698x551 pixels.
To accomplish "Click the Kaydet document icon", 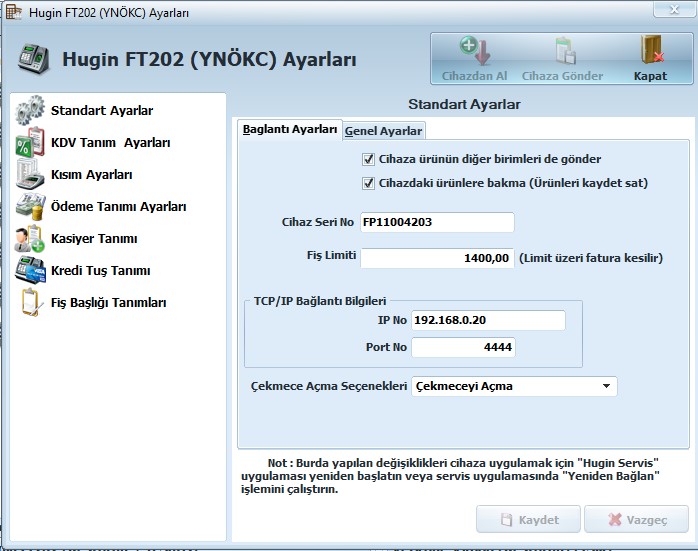I will [506, 519].
